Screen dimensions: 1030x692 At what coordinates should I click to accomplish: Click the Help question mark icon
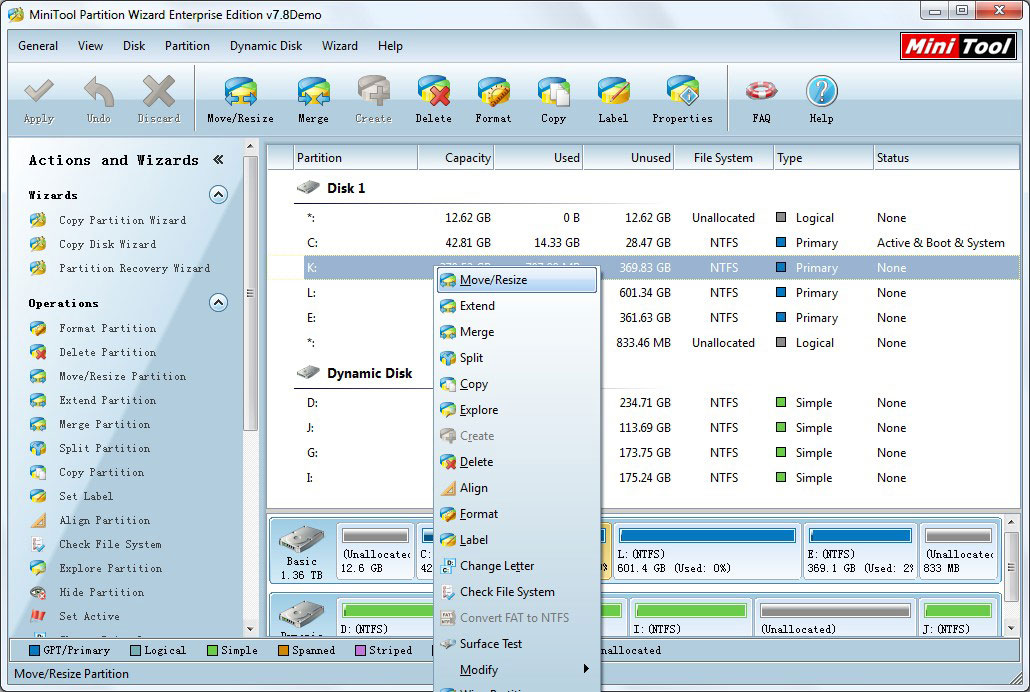coord(821,100)
